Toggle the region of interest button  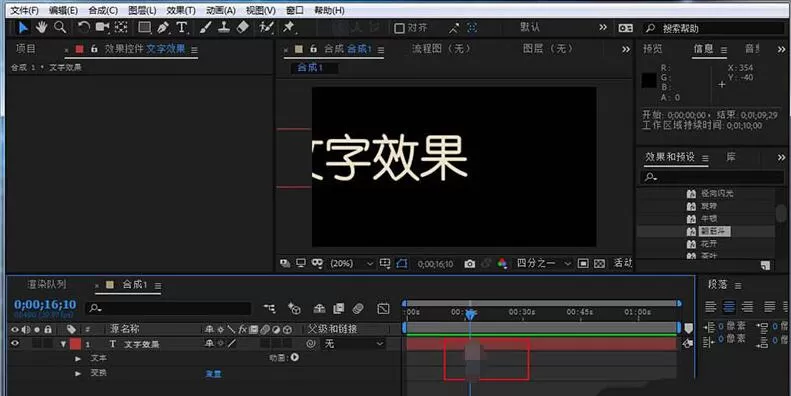(583, 263)
